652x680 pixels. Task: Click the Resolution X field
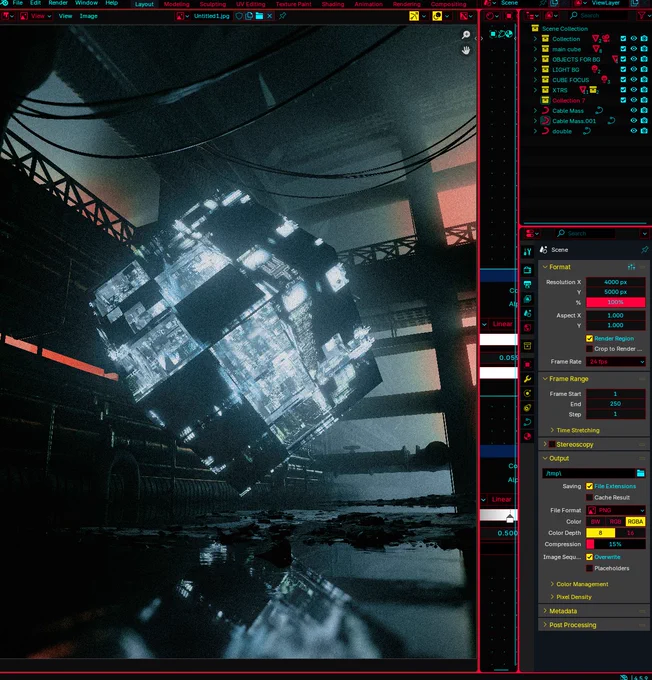point(616,282)
